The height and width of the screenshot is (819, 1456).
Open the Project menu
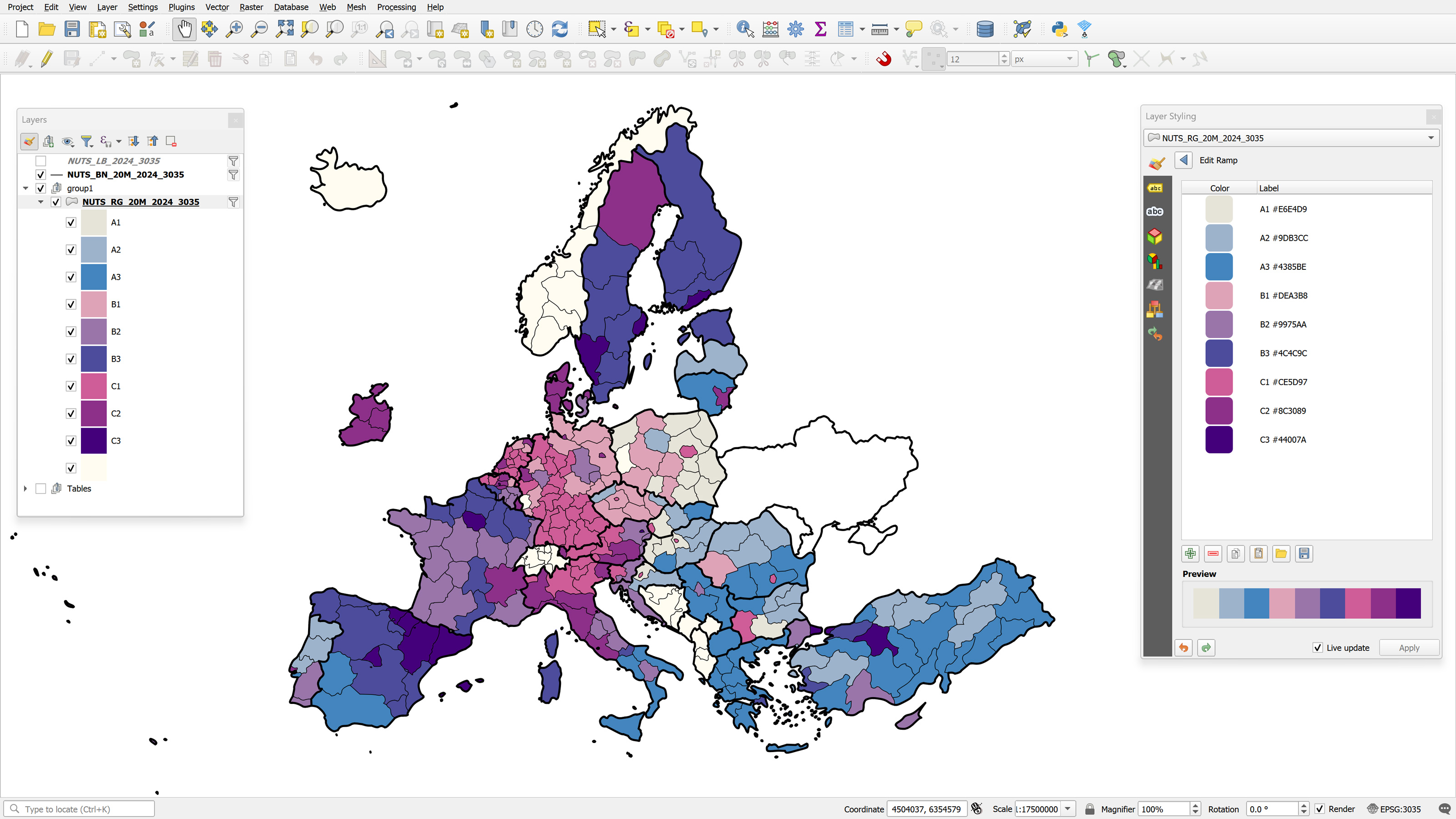tap(20, 7)
